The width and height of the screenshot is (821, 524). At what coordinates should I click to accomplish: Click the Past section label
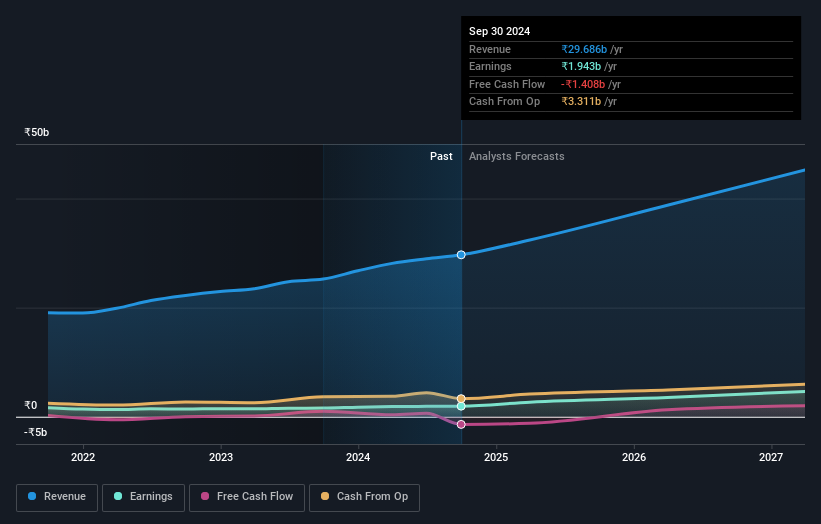[441, 156]
